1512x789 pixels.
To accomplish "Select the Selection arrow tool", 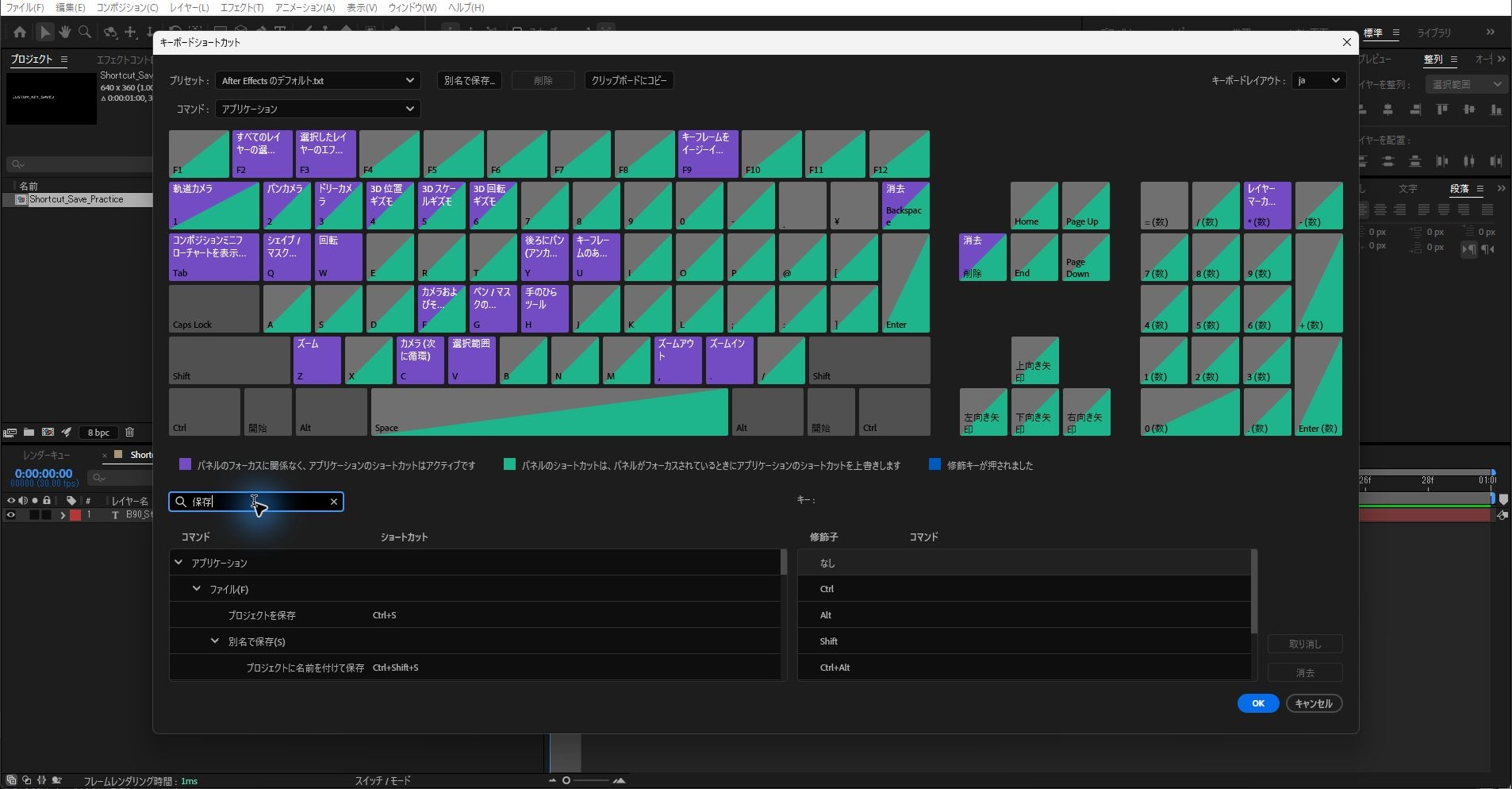I will point(45,33).
